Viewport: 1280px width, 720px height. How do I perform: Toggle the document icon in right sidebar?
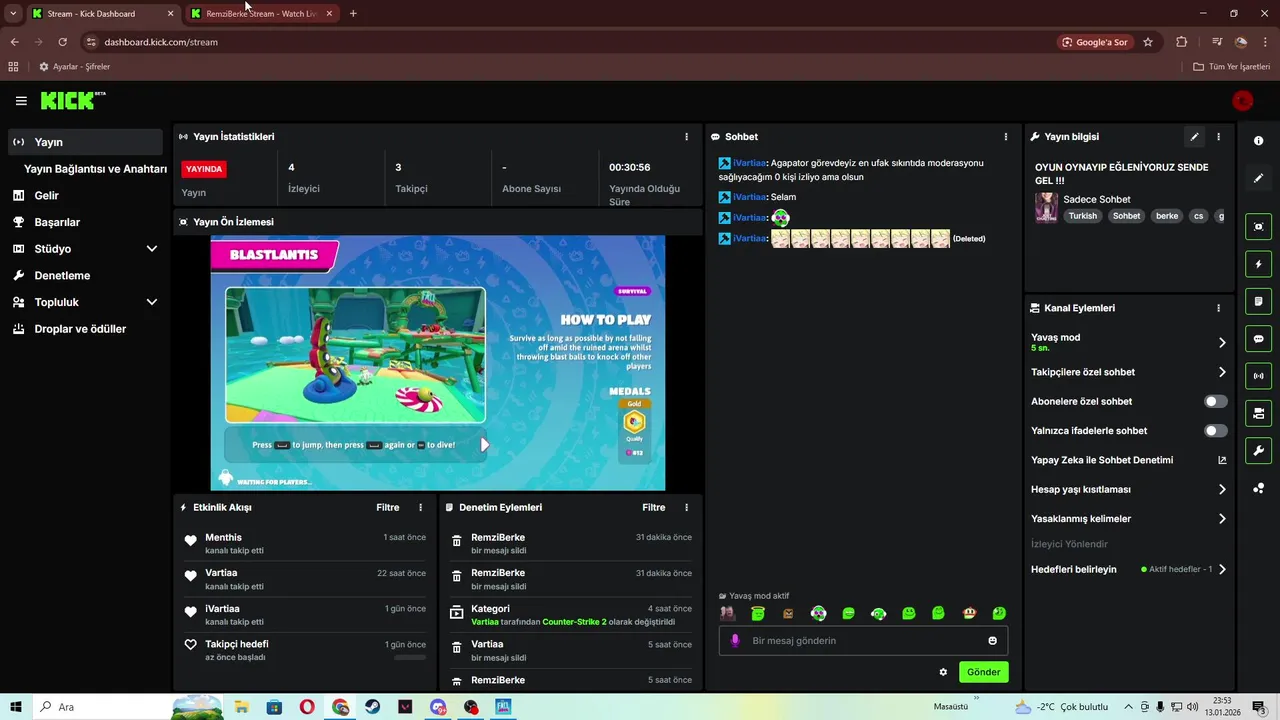[x=1259, y=301]
